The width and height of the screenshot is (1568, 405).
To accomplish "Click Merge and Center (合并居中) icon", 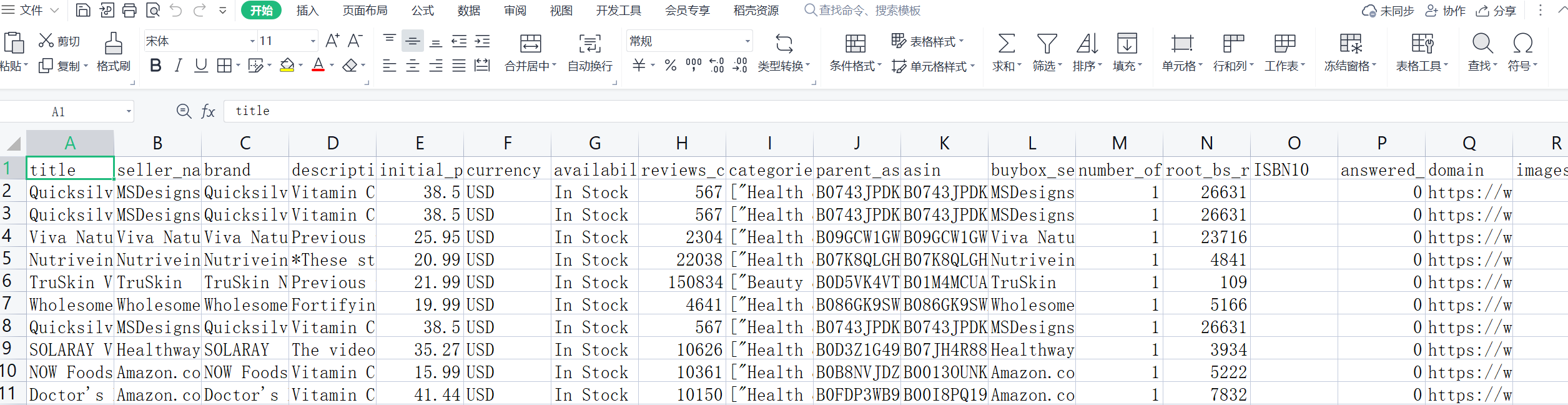I will coord(530,43).
